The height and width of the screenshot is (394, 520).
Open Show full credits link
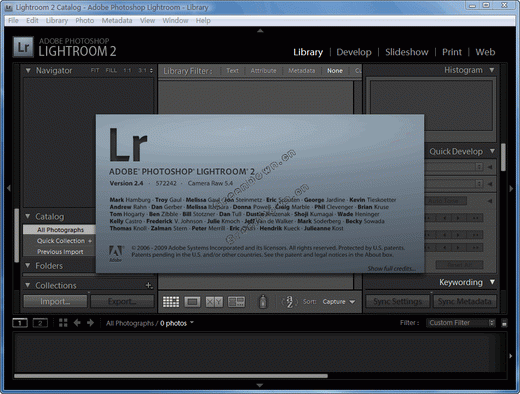tap(392, 268)
